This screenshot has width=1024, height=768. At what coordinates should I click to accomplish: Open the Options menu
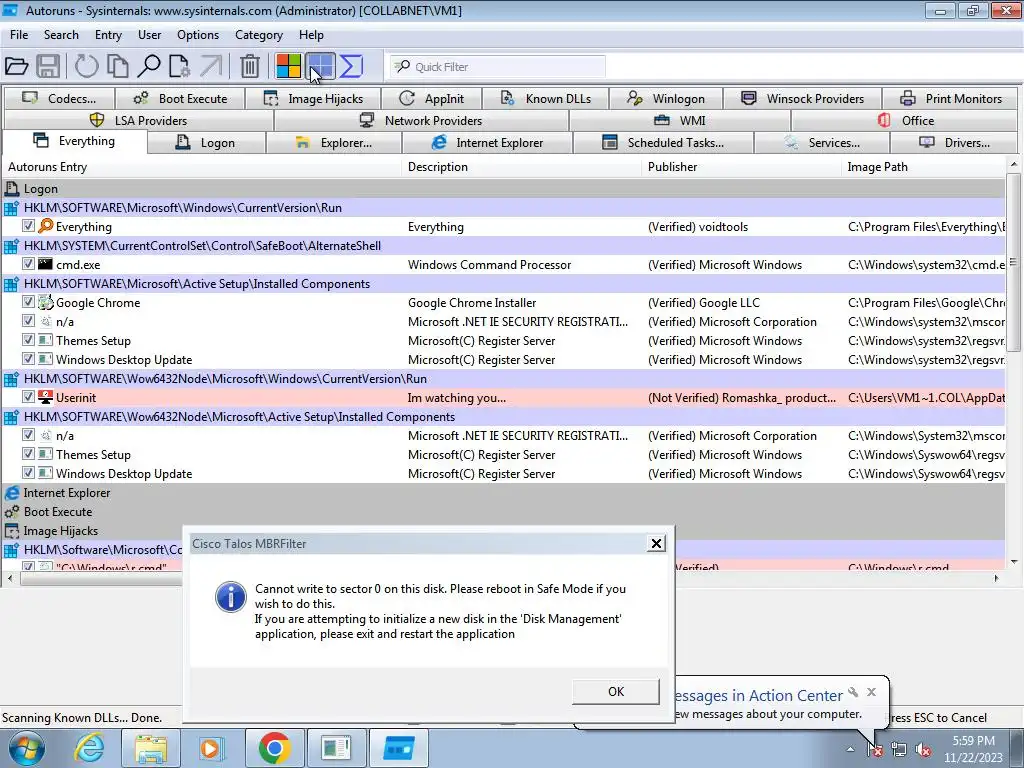[x=198, y=35]
